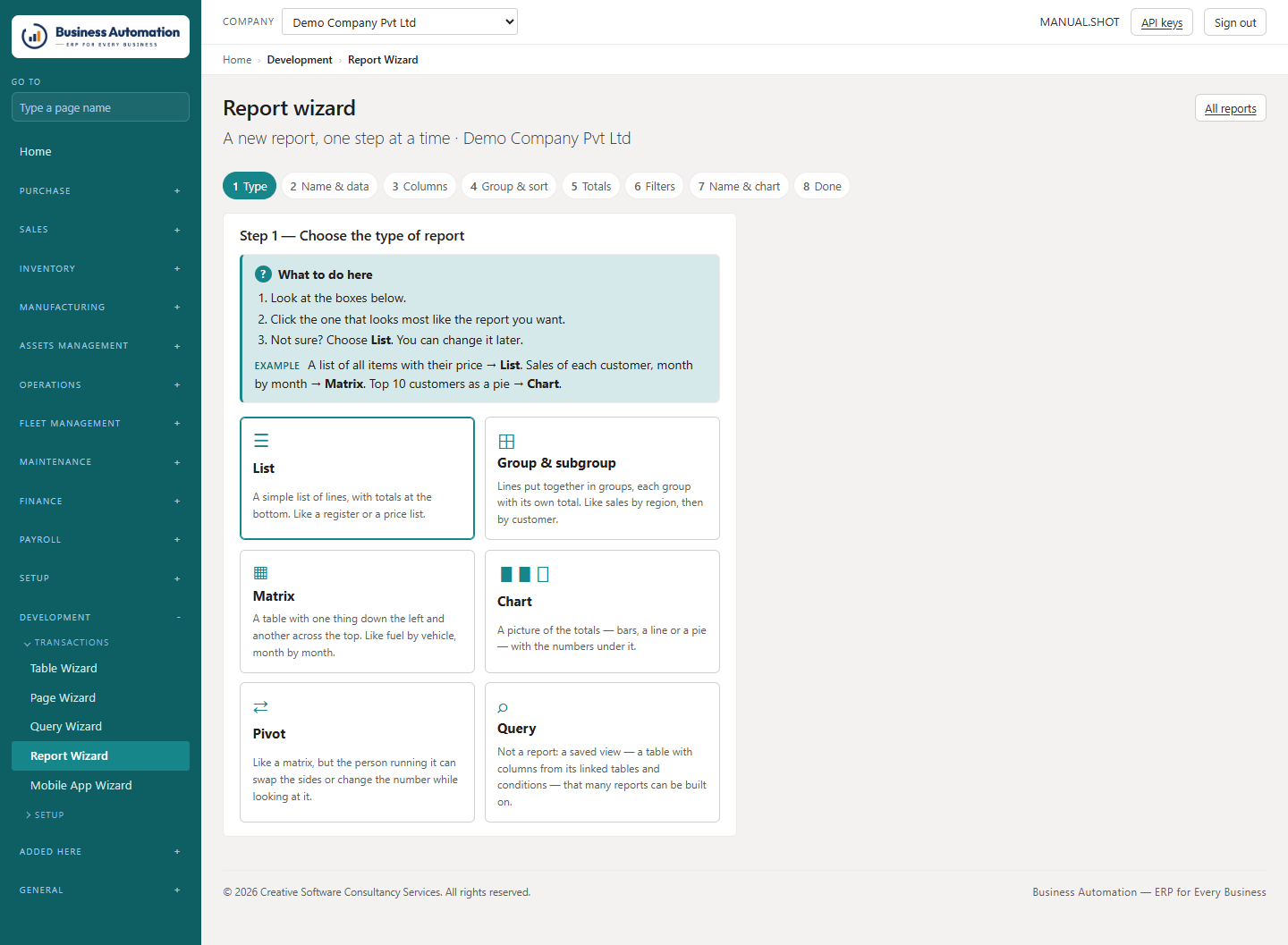The height and width of the screenshot is (945, 1288).
Task: Click the Matrix table icon
Action: coord(261,573)
